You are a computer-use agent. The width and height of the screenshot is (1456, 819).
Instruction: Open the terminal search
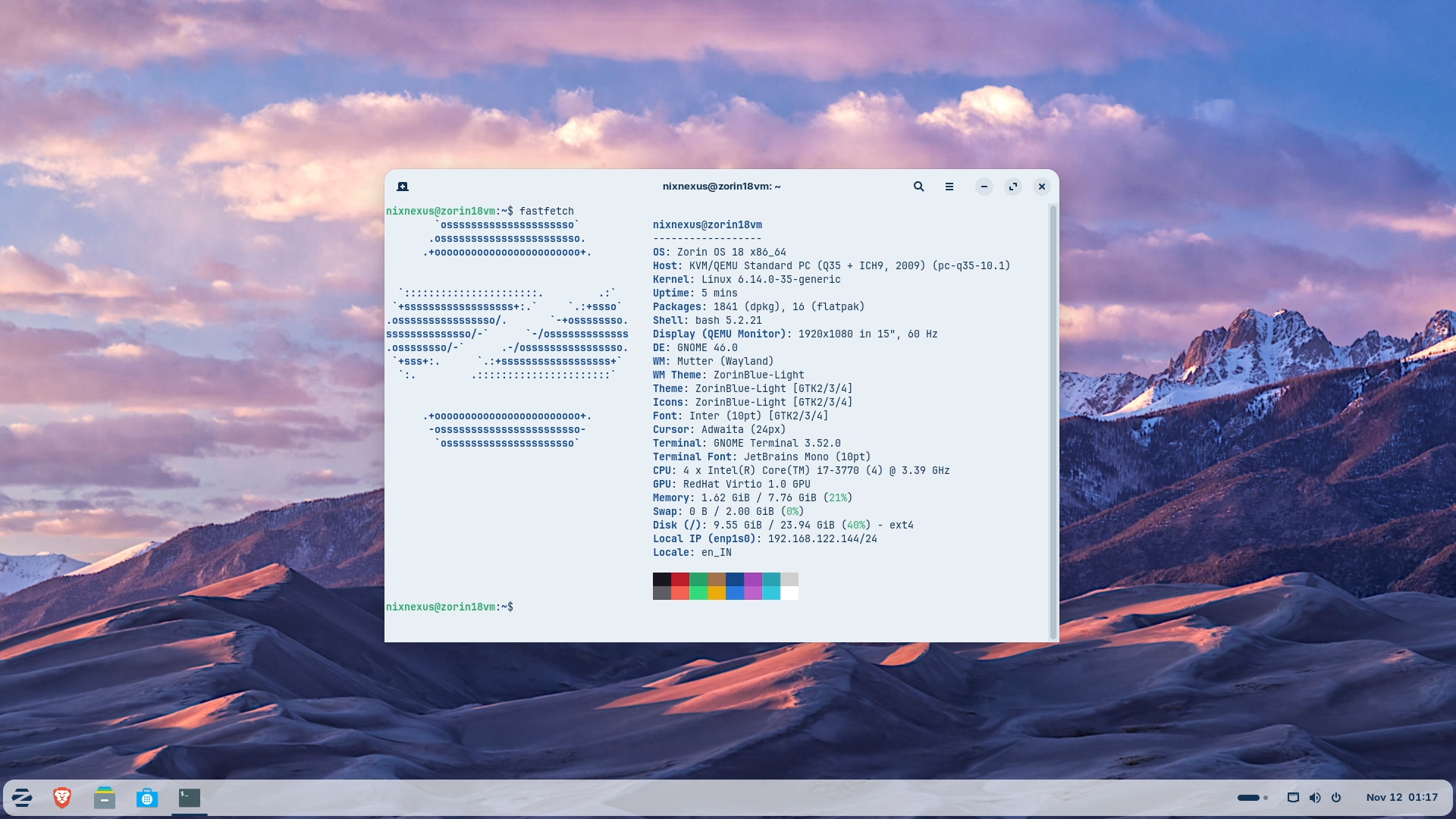(x=918, y=186)
